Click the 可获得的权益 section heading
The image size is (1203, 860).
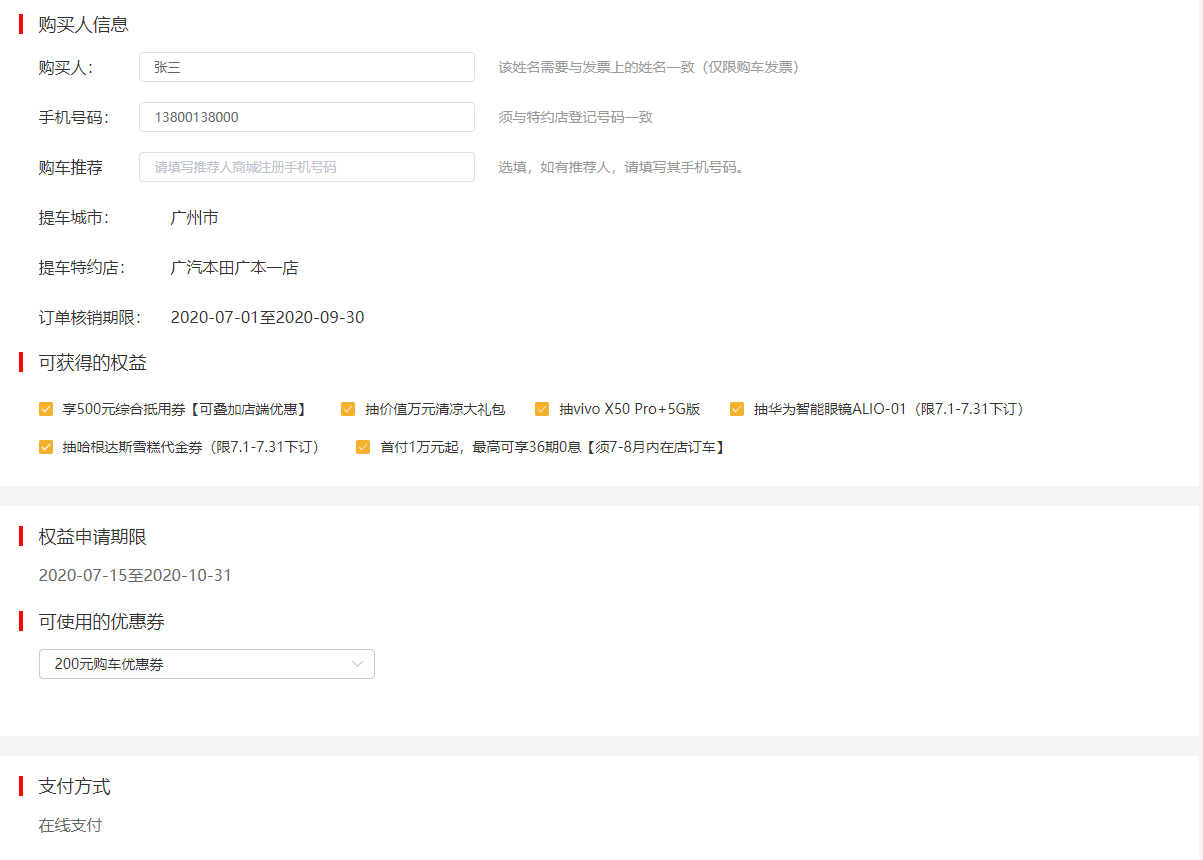tap(92, 363)
